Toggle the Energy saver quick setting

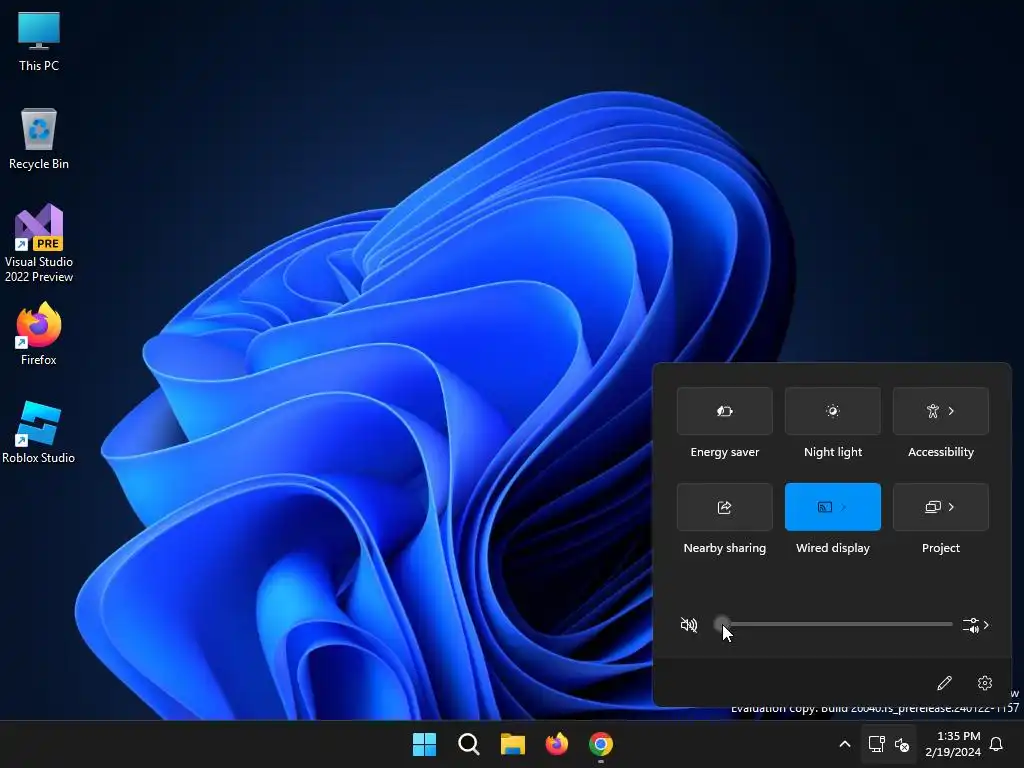(724, 411)
